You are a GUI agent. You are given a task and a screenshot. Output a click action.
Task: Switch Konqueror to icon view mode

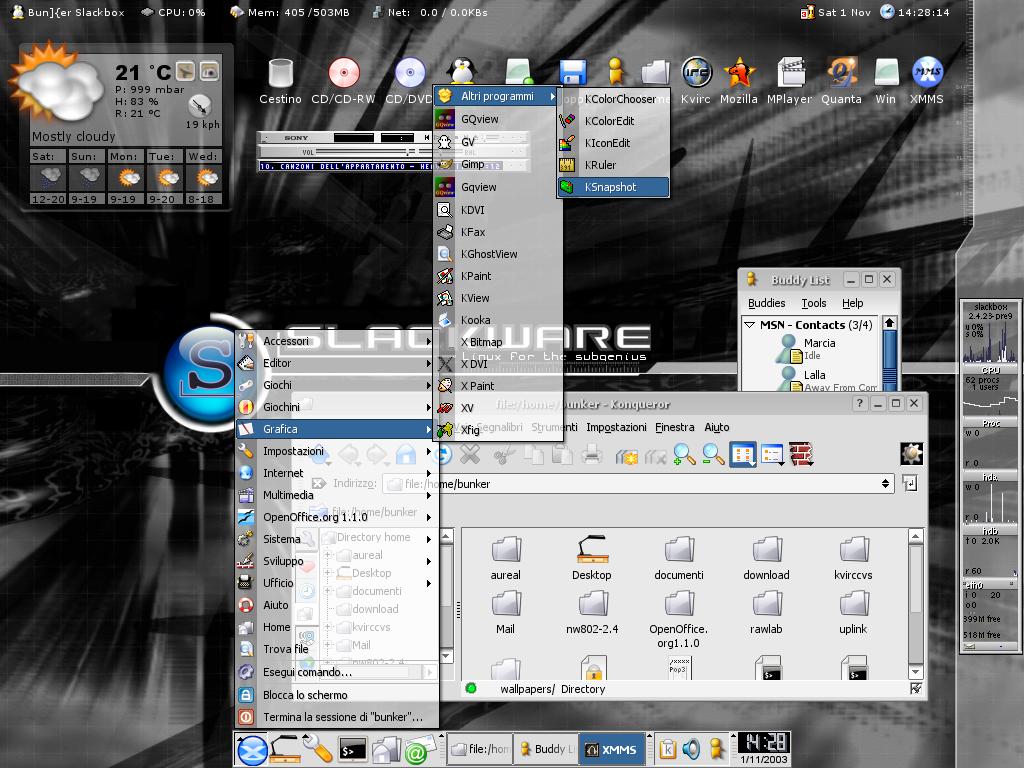click(x=743, y=455)
